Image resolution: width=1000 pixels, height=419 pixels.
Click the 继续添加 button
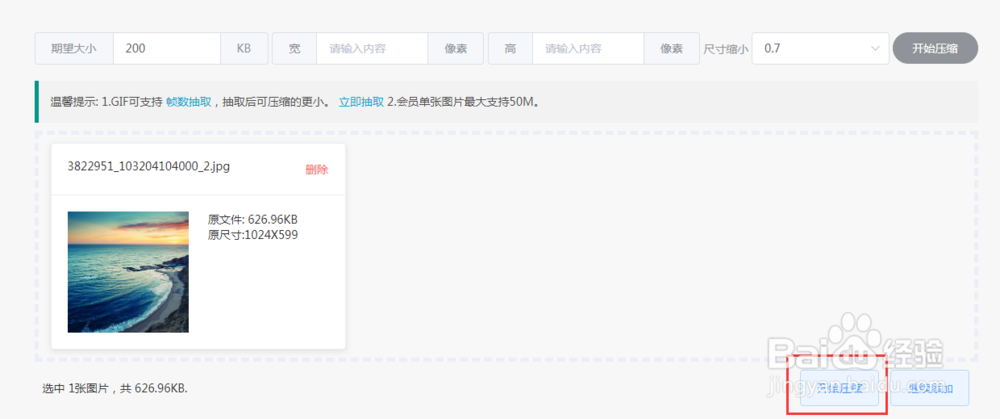(x=930, y=388)
